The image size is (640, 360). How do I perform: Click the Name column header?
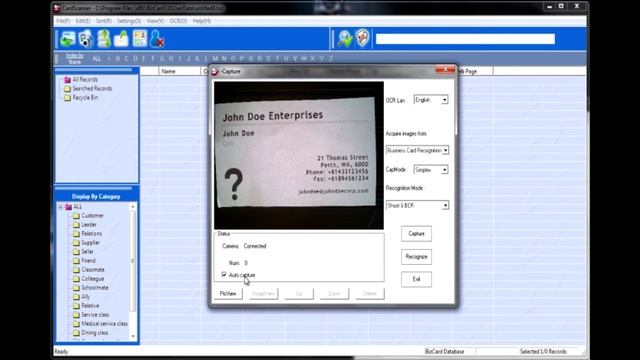[x=179, y=71]
